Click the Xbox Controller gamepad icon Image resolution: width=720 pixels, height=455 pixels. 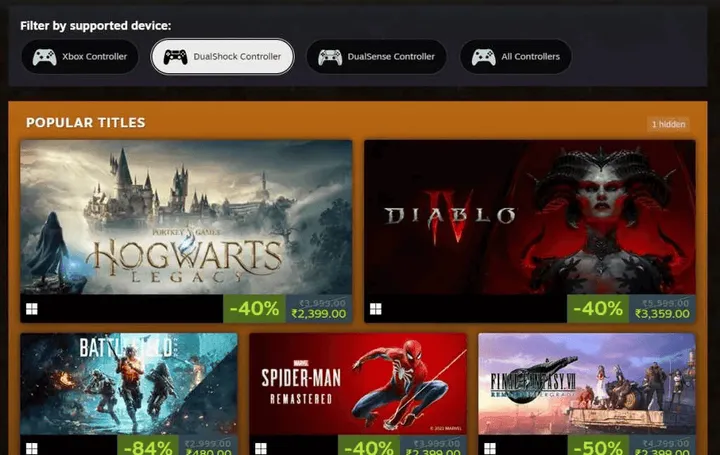point(45,57)
